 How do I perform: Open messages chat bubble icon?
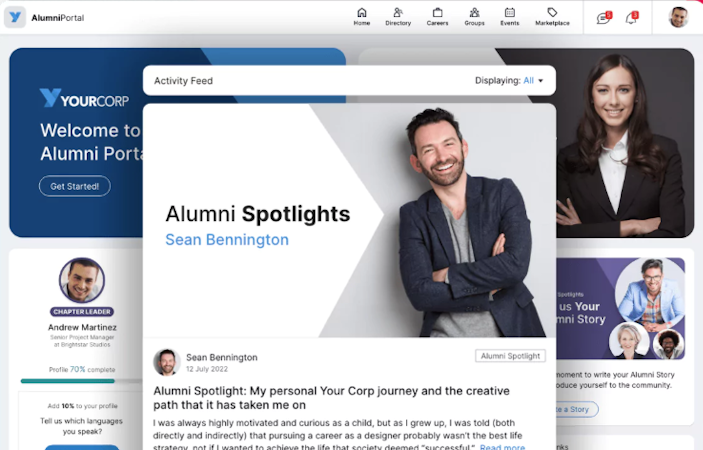click(x=603, y=18)
